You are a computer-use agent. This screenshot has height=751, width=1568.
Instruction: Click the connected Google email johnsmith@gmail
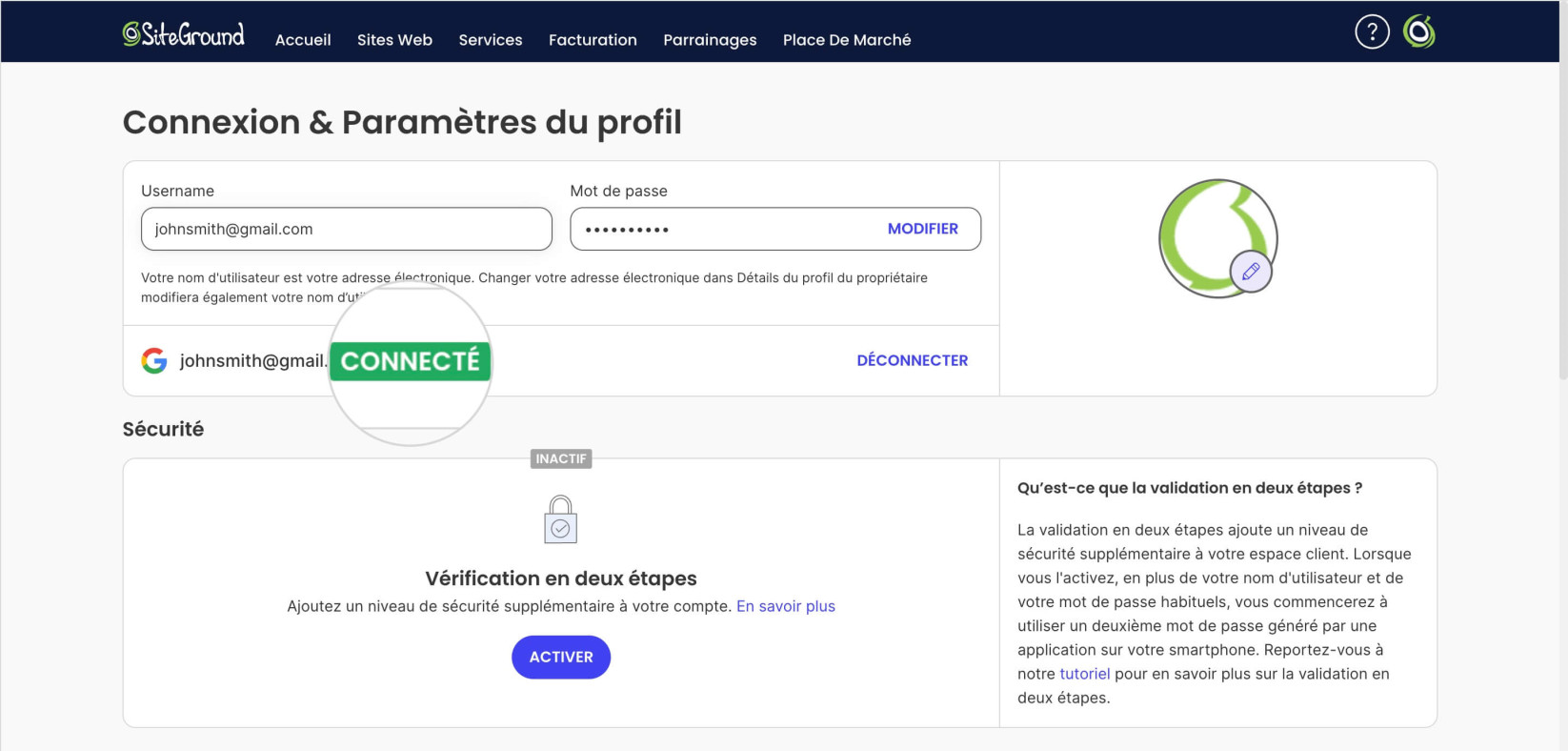(253, 360)
